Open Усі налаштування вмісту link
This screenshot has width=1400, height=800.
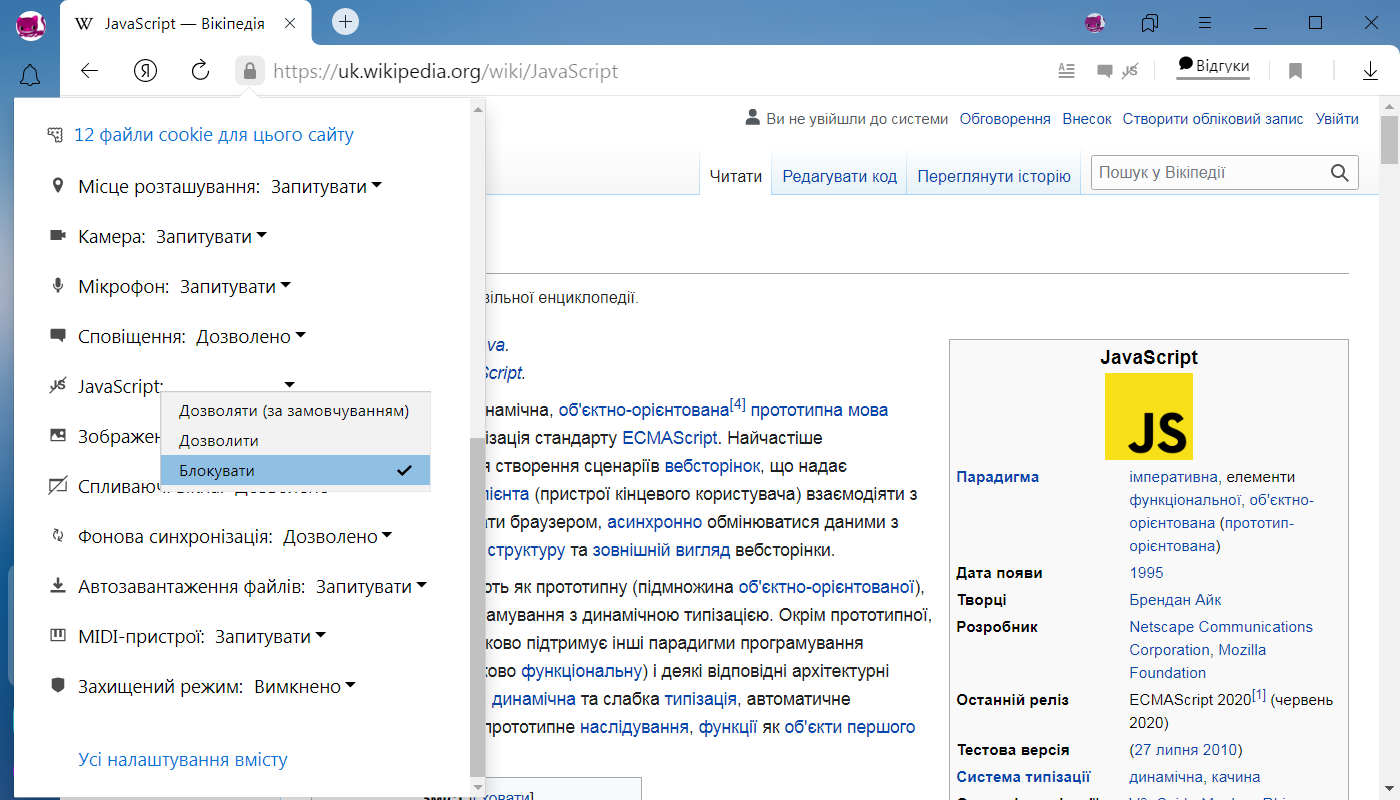[183, 760]
